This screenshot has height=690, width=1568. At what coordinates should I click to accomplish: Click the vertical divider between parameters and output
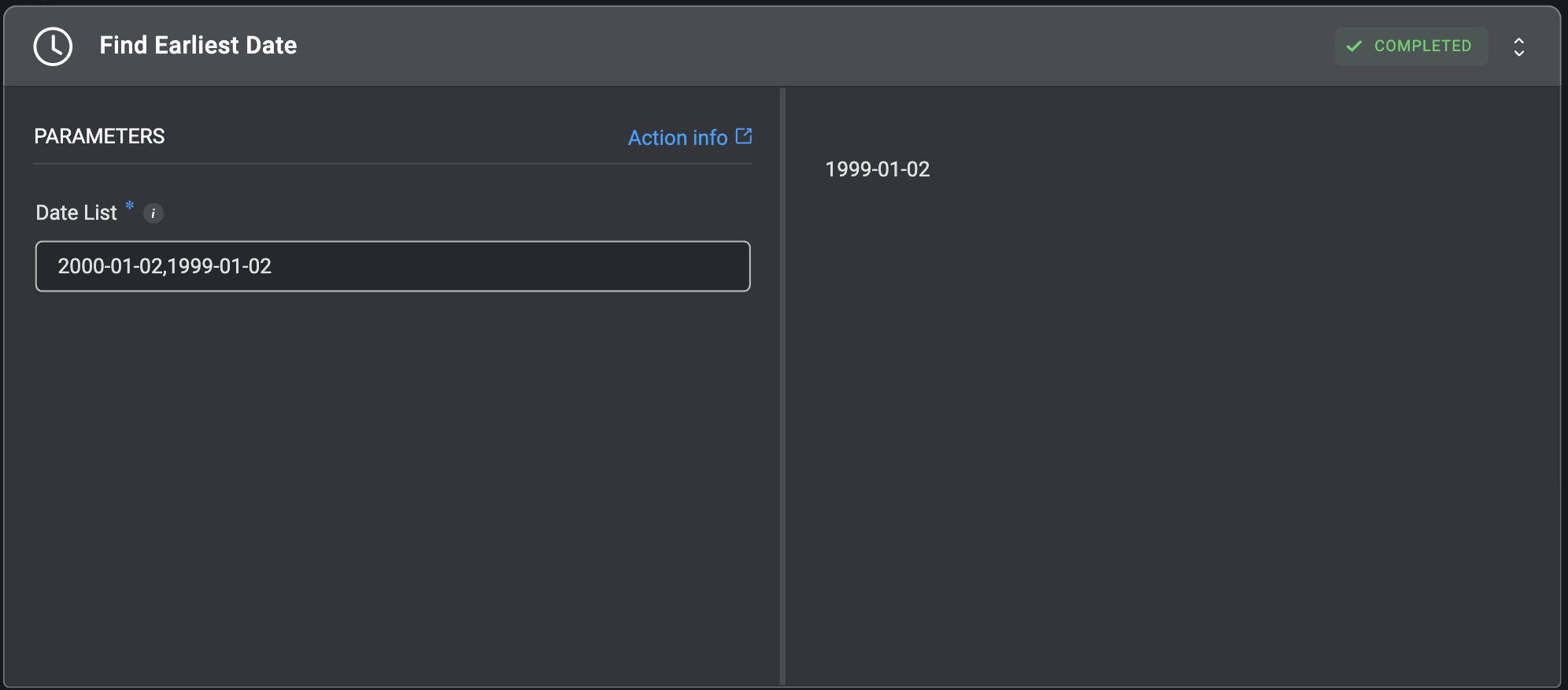(x=782, y=386)
